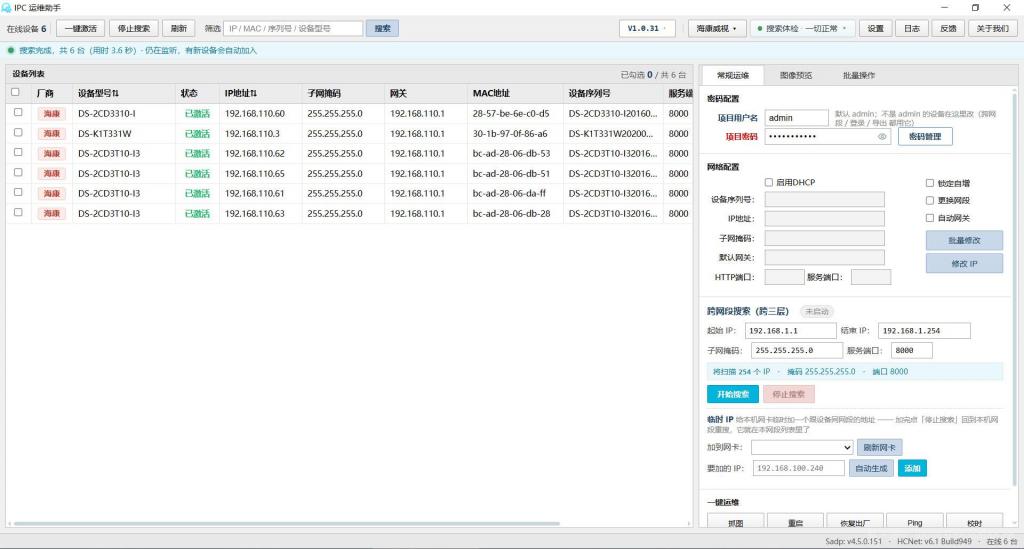Click the 修改 IP button
Screen dimensions: 1024x549
964,264
